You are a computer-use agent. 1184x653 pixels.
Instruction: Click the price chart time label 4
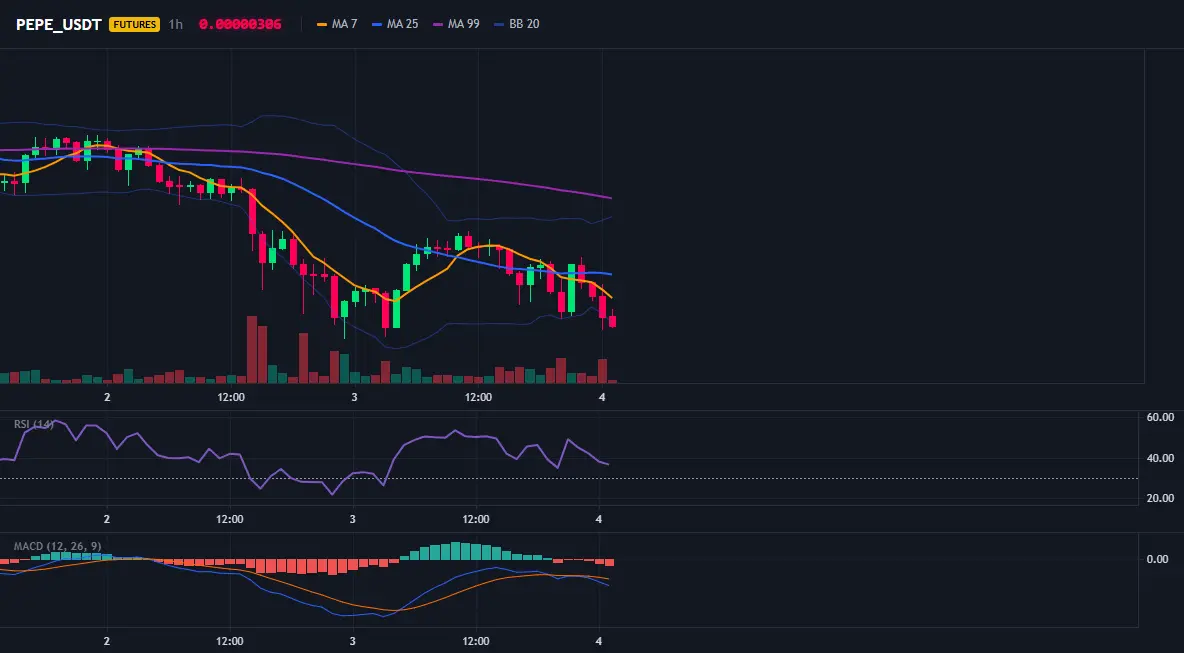(602, 397)
